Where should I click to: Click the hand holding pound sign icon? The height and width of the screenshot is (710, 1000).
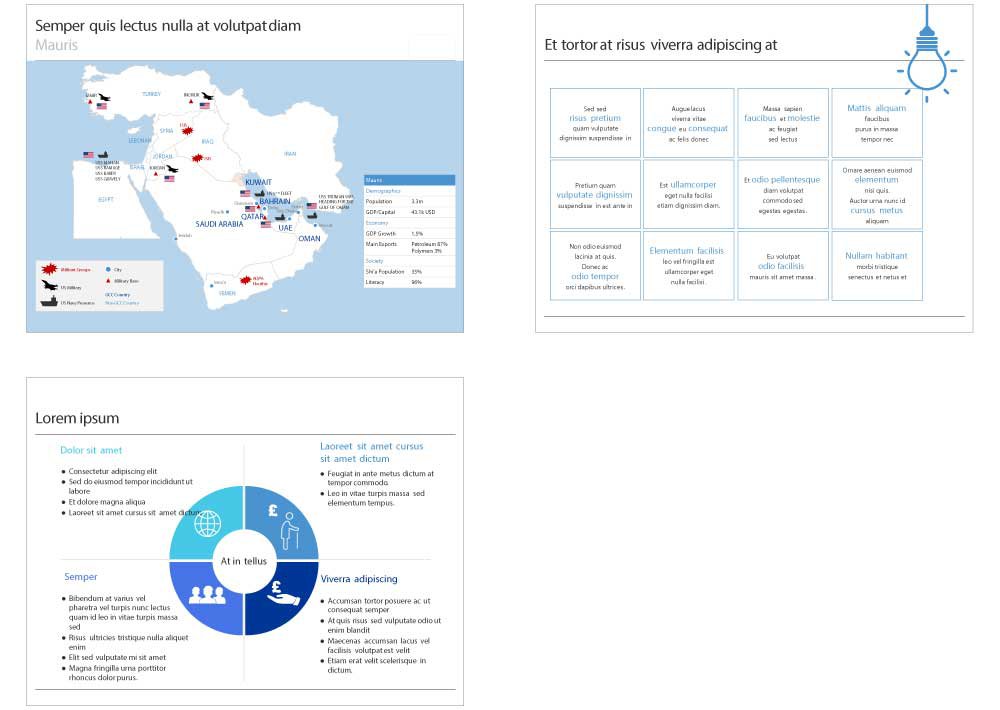click(x=283, y=593)
